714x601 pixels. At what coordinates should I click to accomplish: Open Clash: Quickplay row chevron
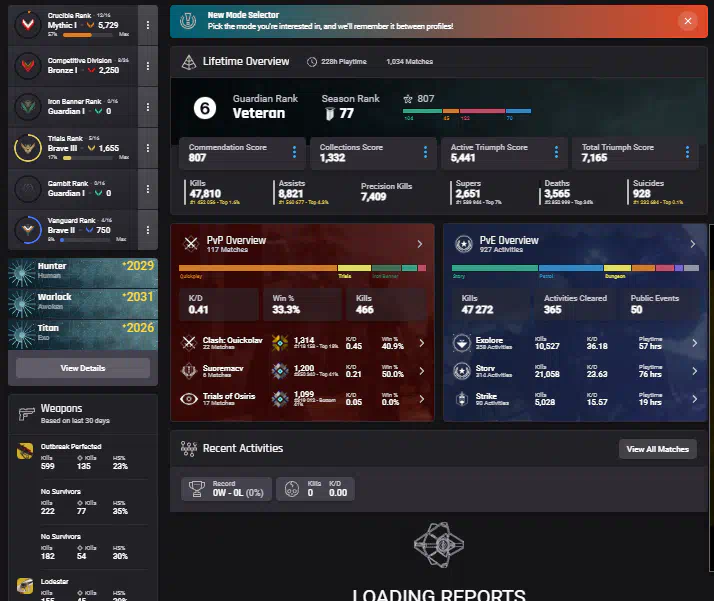coord(422,343)
